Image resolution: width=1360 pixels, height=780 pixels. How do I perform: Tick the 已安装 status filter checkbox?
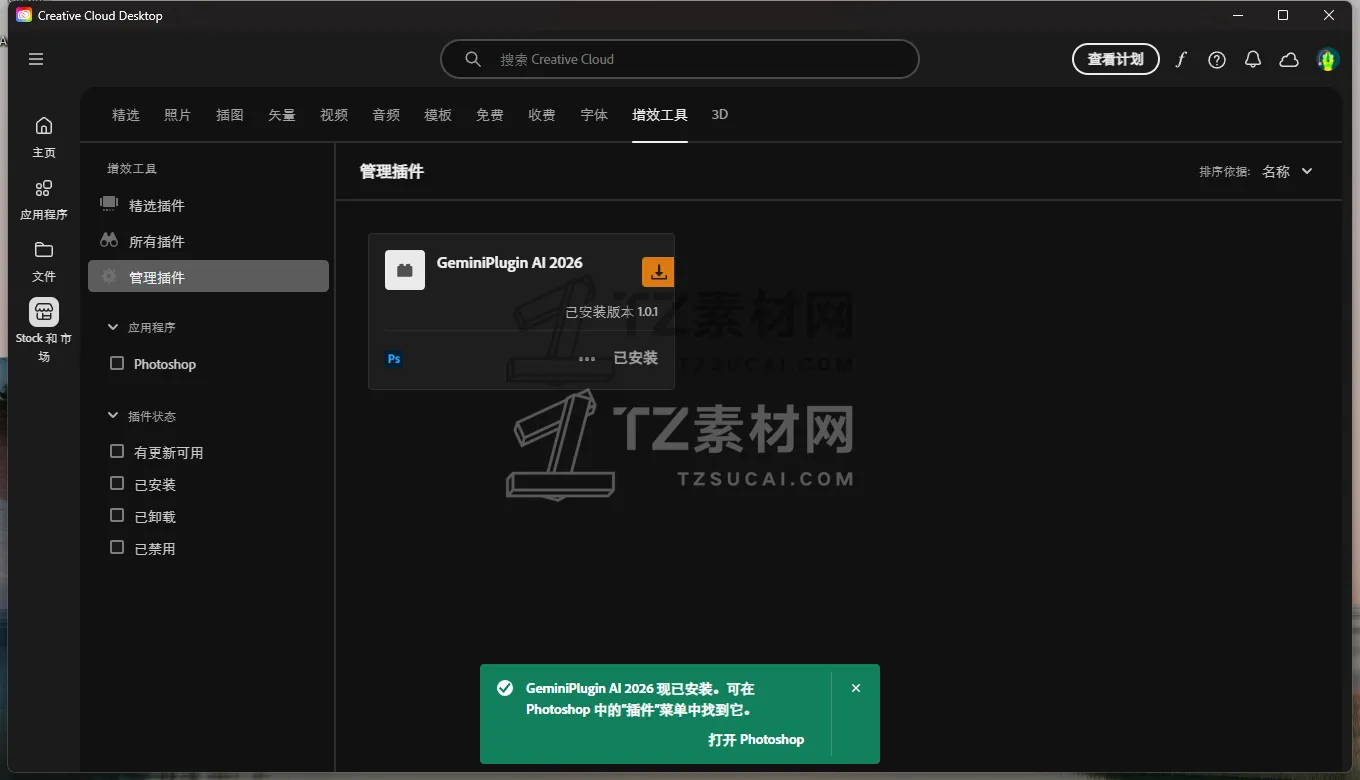pyautogui.click(x=117, y=484)
